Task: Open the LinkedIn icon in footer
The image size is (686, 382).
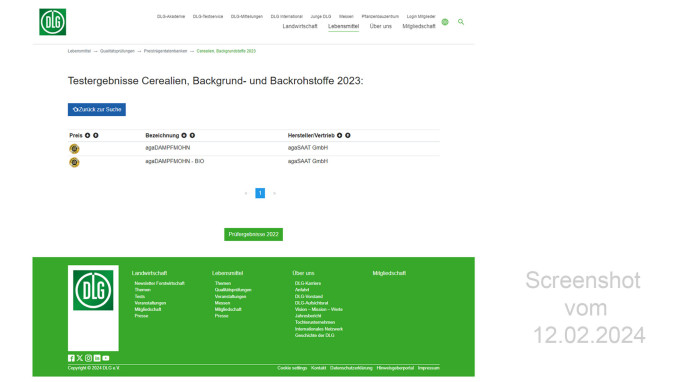Action: (x=97, y=358)
